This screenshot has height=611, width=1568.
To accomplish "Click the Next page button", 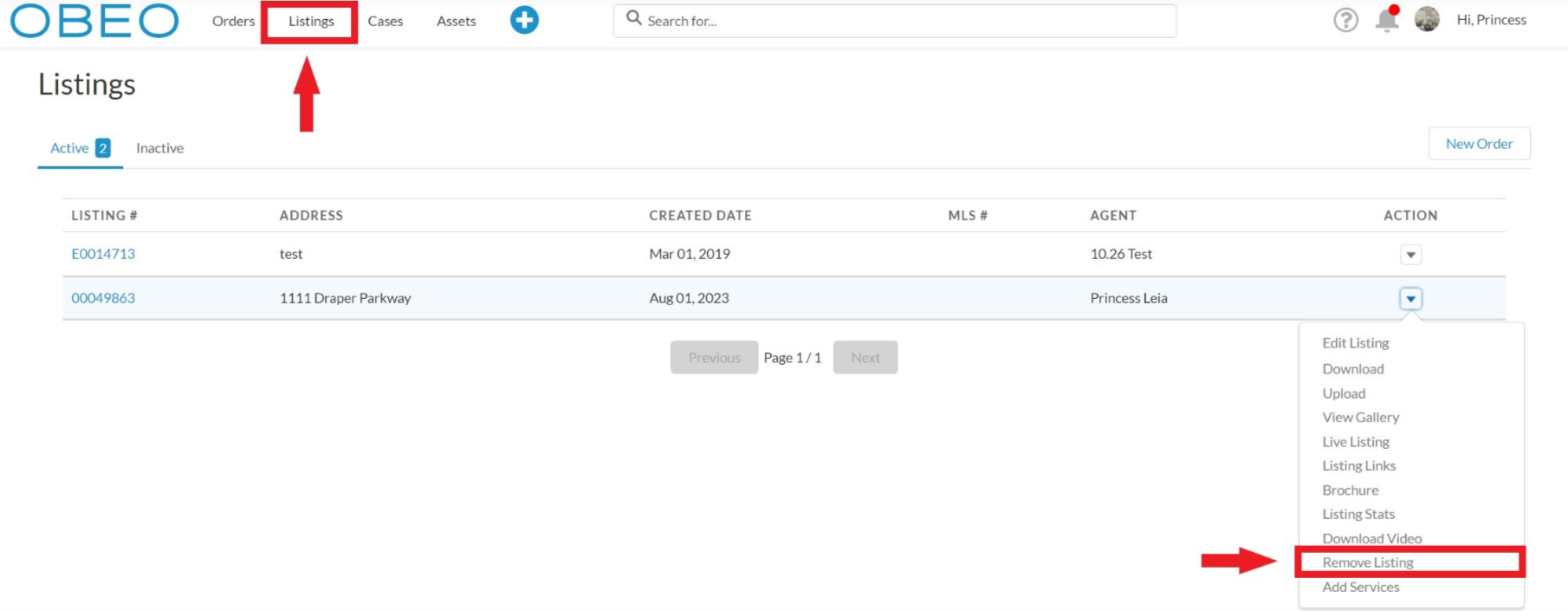I will click(x=865, y=357).
